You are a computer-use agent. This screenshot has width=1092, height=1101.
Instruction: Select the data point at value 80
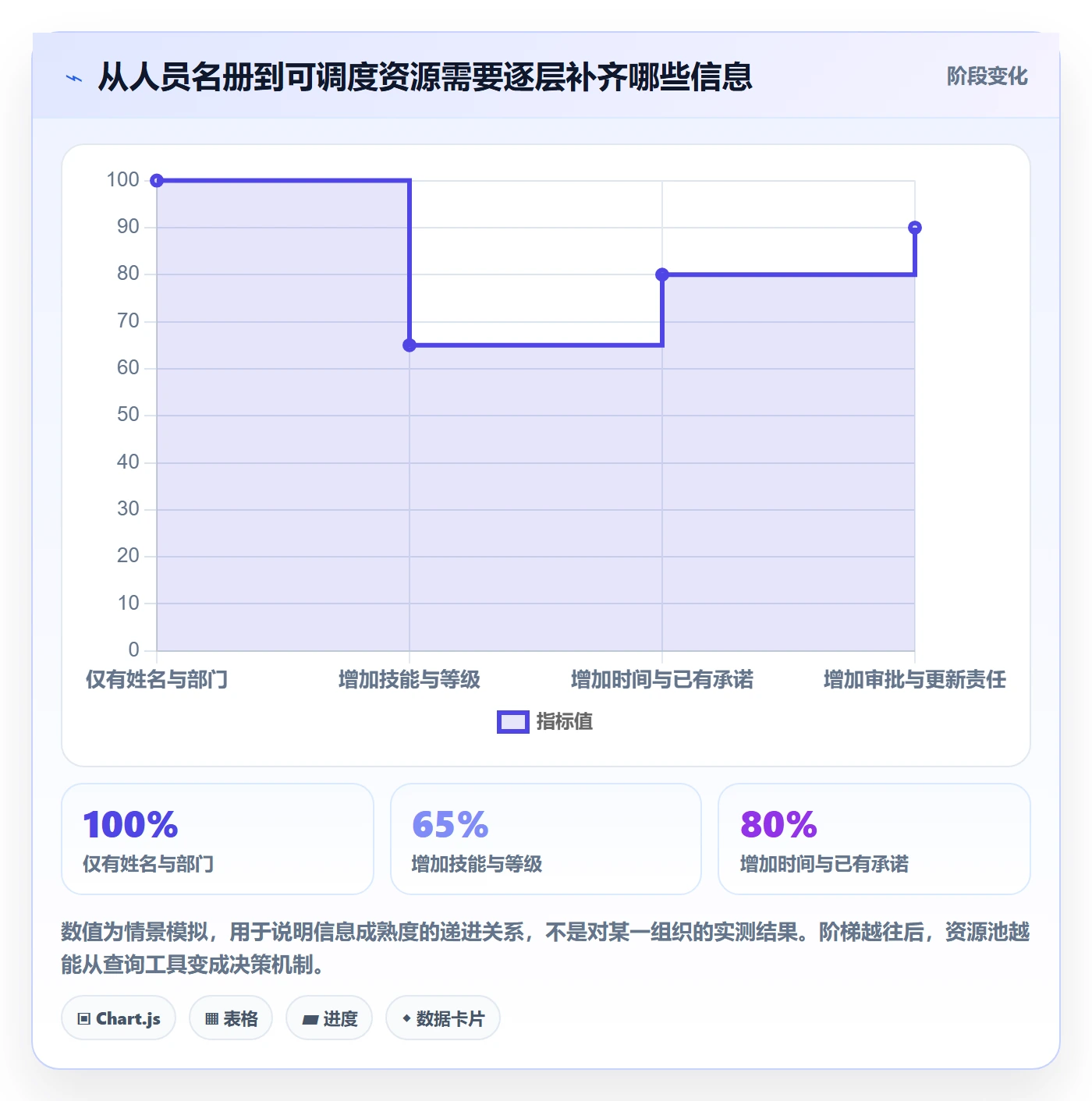[662, 274]
